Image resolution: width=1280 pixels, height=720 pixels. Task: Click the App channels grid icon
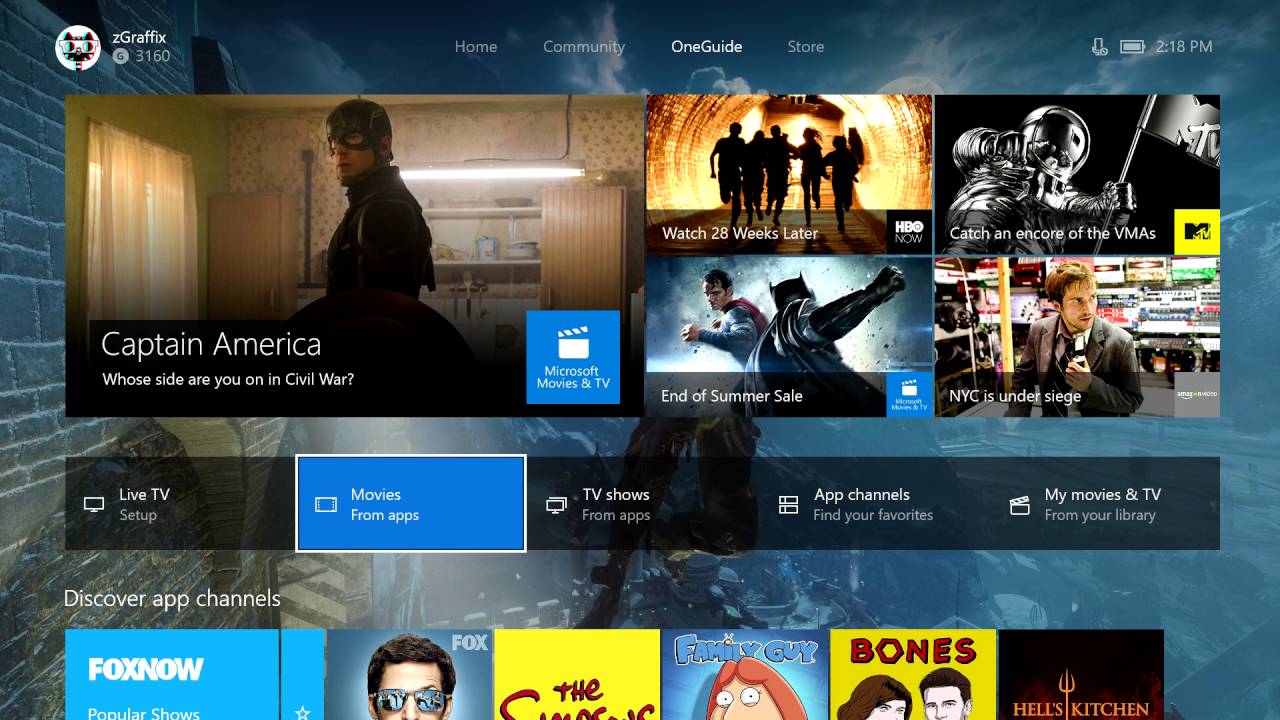(788, 505)
